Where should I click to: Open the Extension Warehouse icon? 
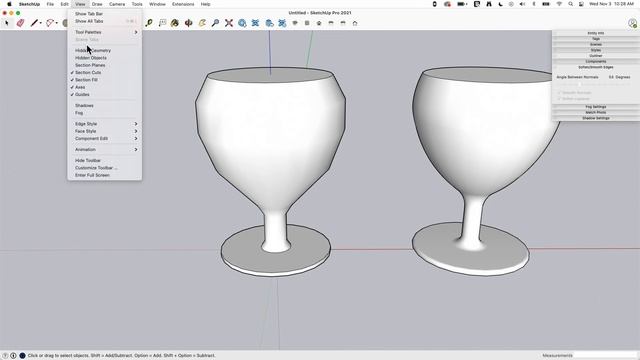click(255, 23)
